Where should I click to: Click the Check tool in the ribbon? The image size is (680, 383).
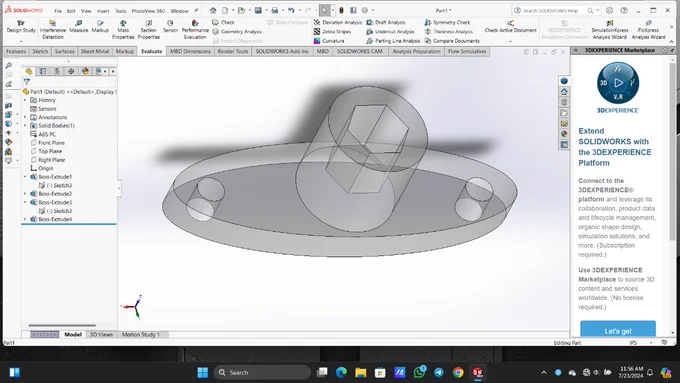pos(223,22)
